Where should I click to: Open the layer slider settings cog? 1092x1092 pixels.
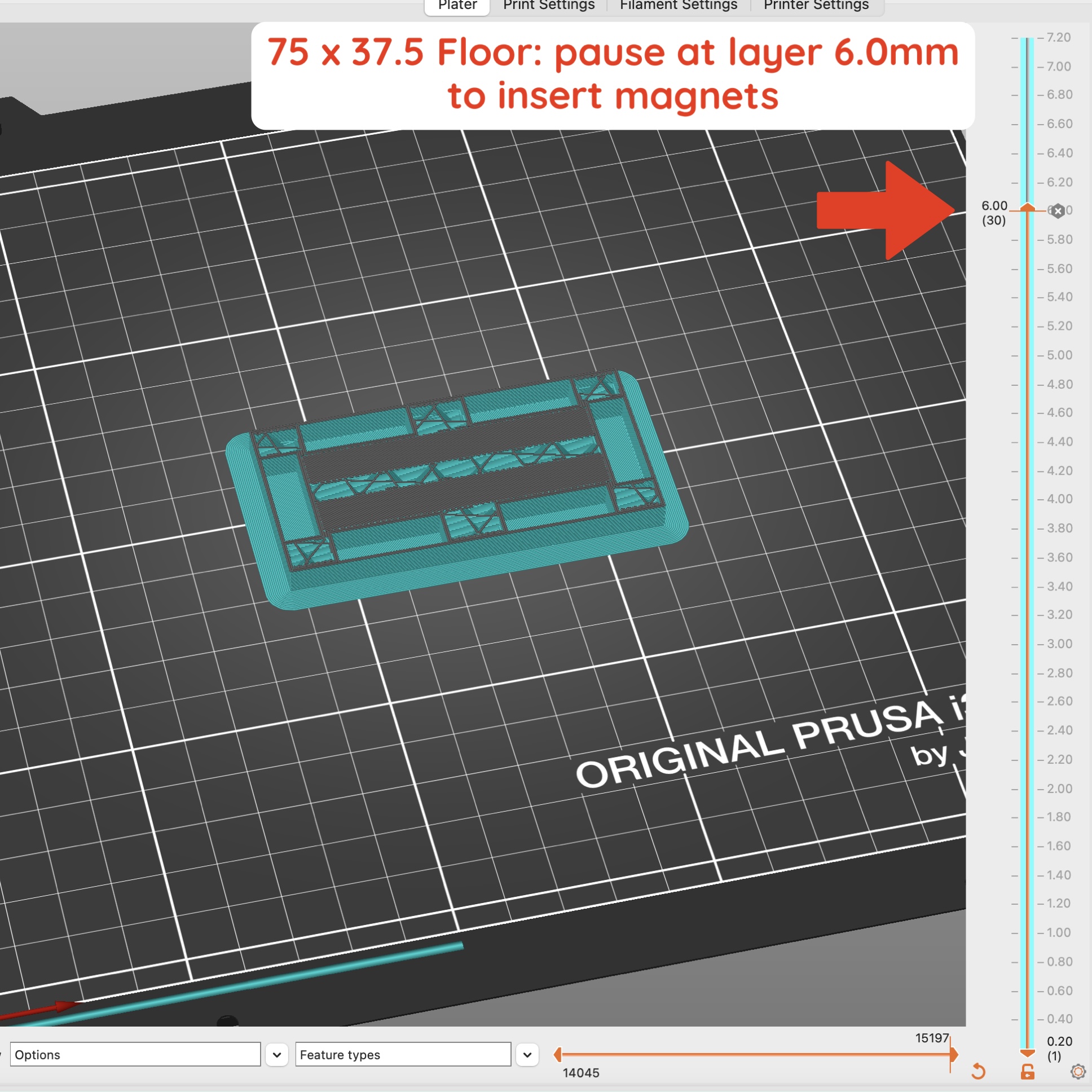click(x=1078, y=1071)
